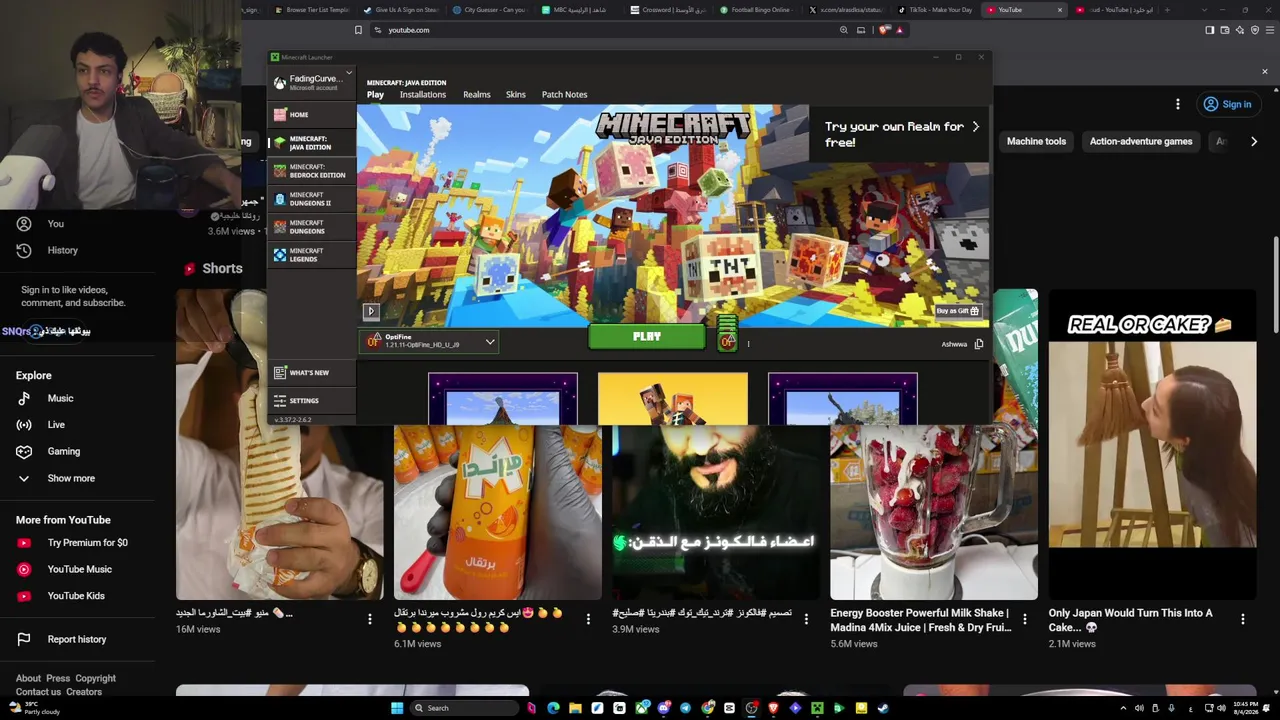This screenshot has height=720, width=1280.
Task: Open Steam from the taskbar
Action: 883,708
